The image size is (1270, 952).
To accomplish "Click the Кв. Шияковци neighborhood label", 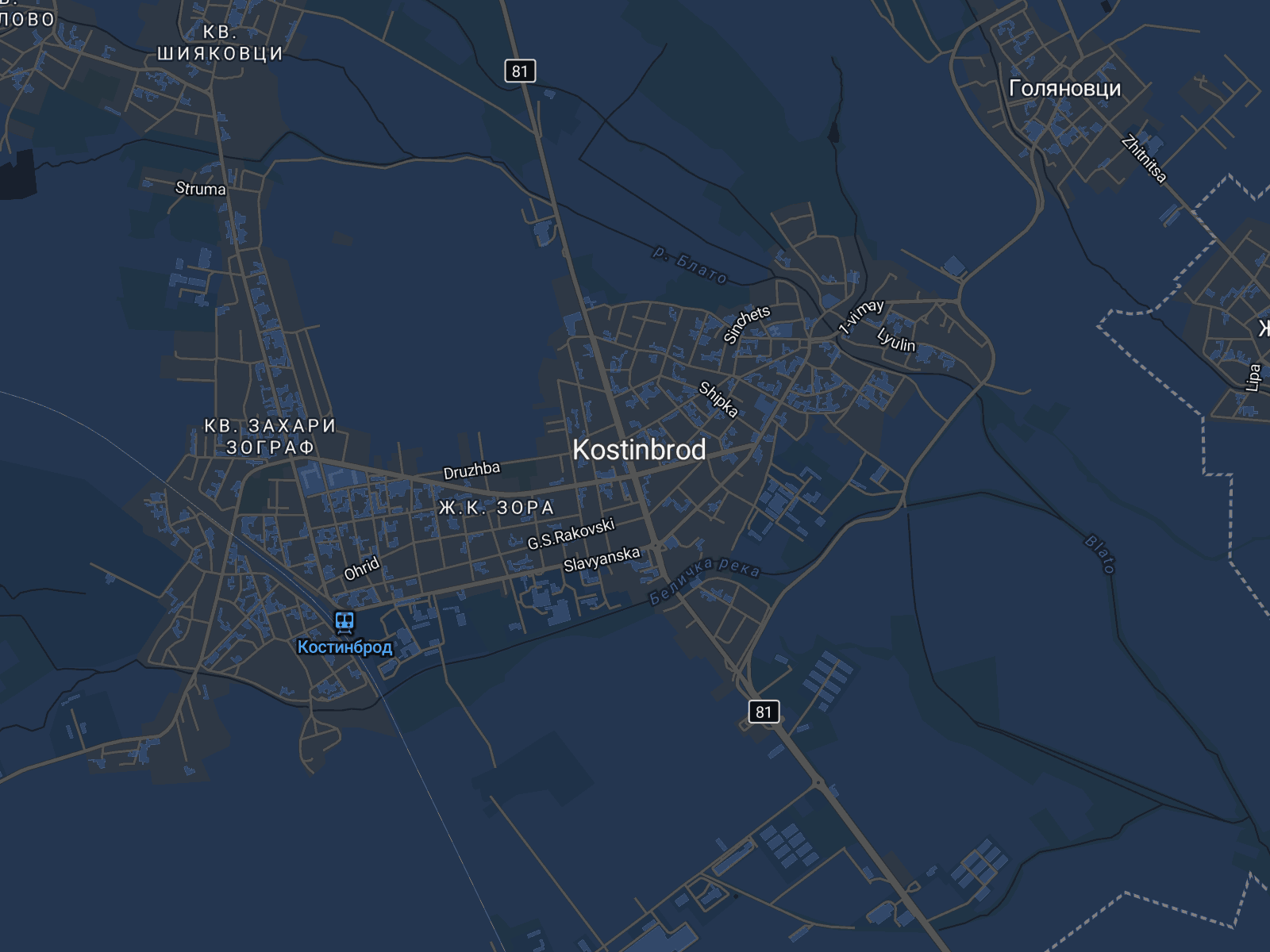I will pyautogui.click(x=220, y=43).
